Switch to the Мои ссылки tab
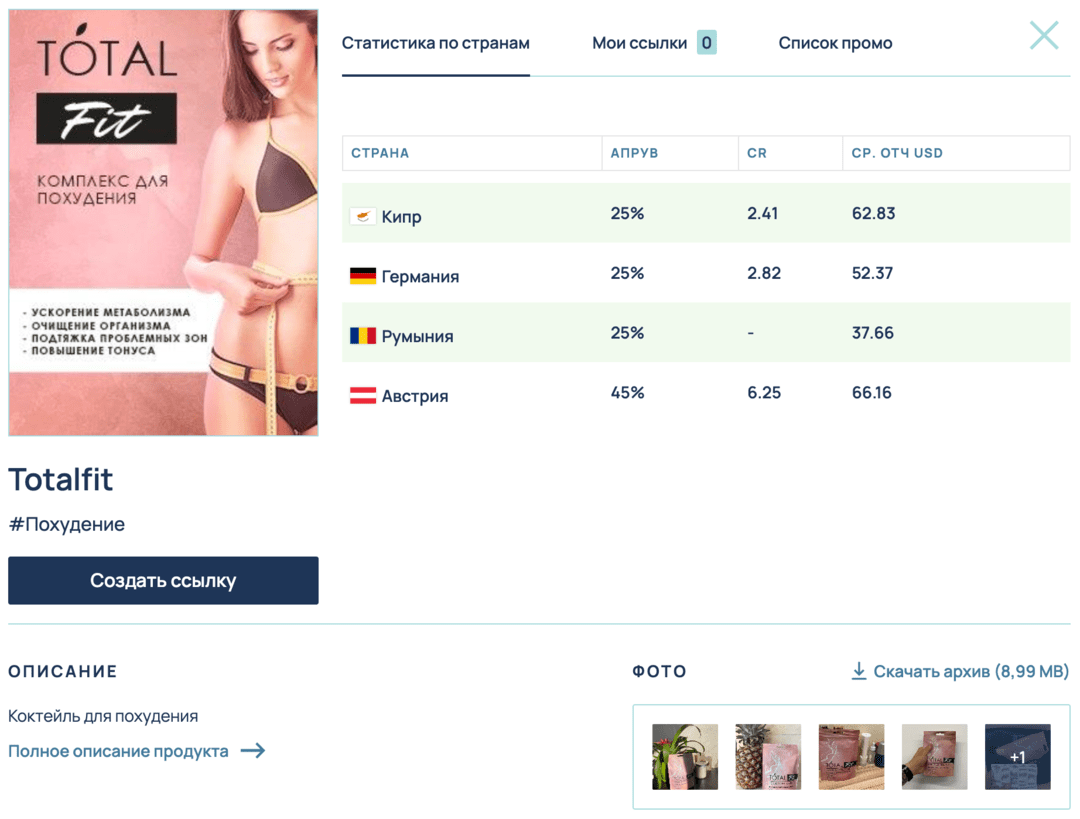Screen dimensions: 1080x819 coord(639,43)
